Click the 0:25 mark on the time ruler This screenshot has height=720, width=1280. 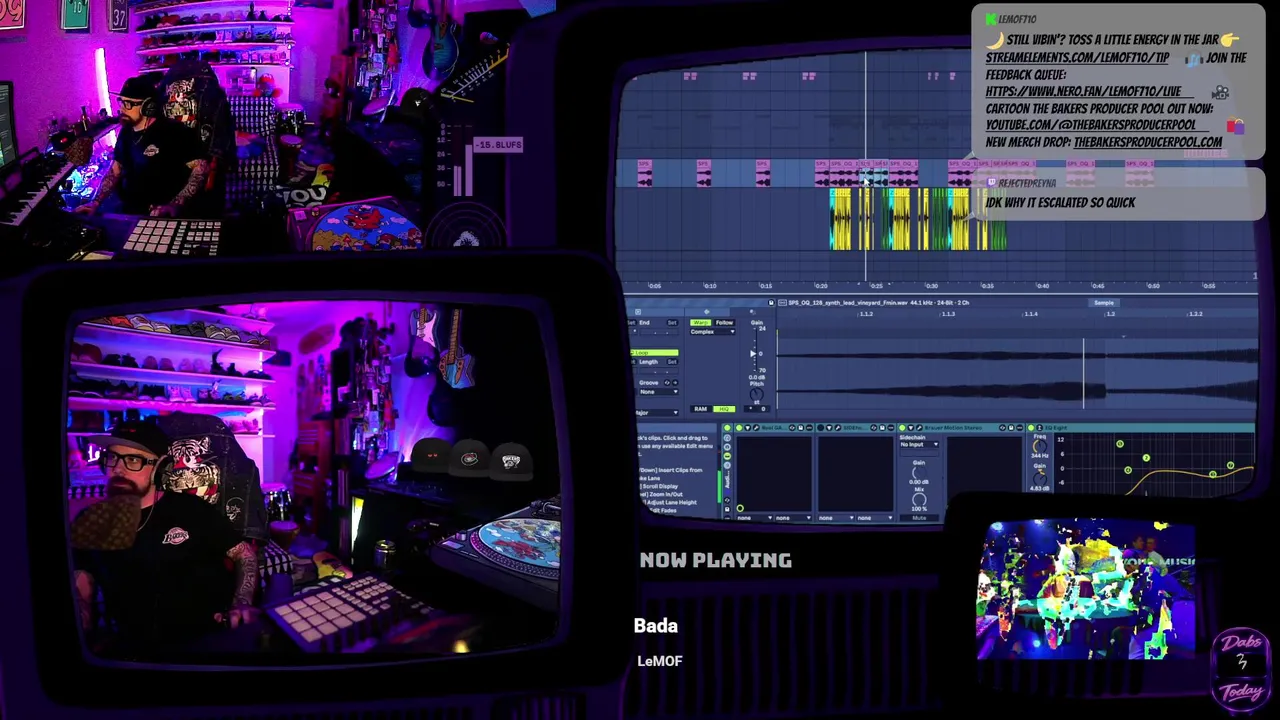[876, 286]
